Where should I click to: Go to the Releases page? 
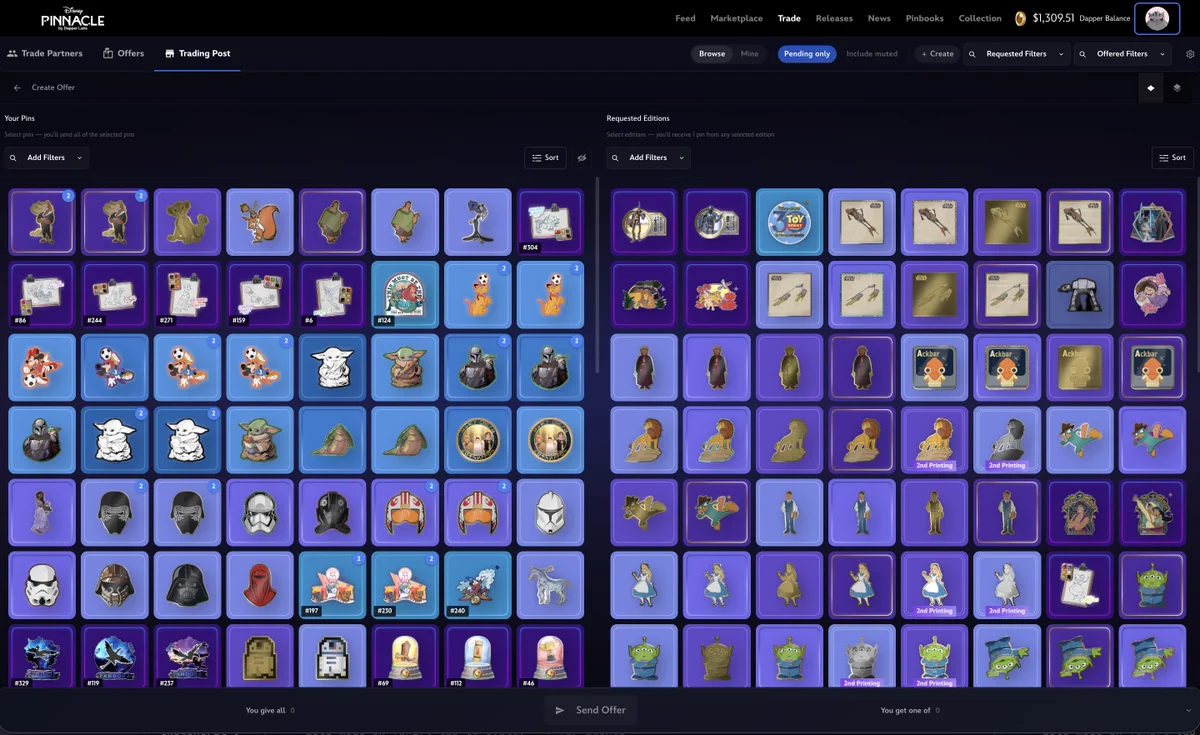coord(834,18)
